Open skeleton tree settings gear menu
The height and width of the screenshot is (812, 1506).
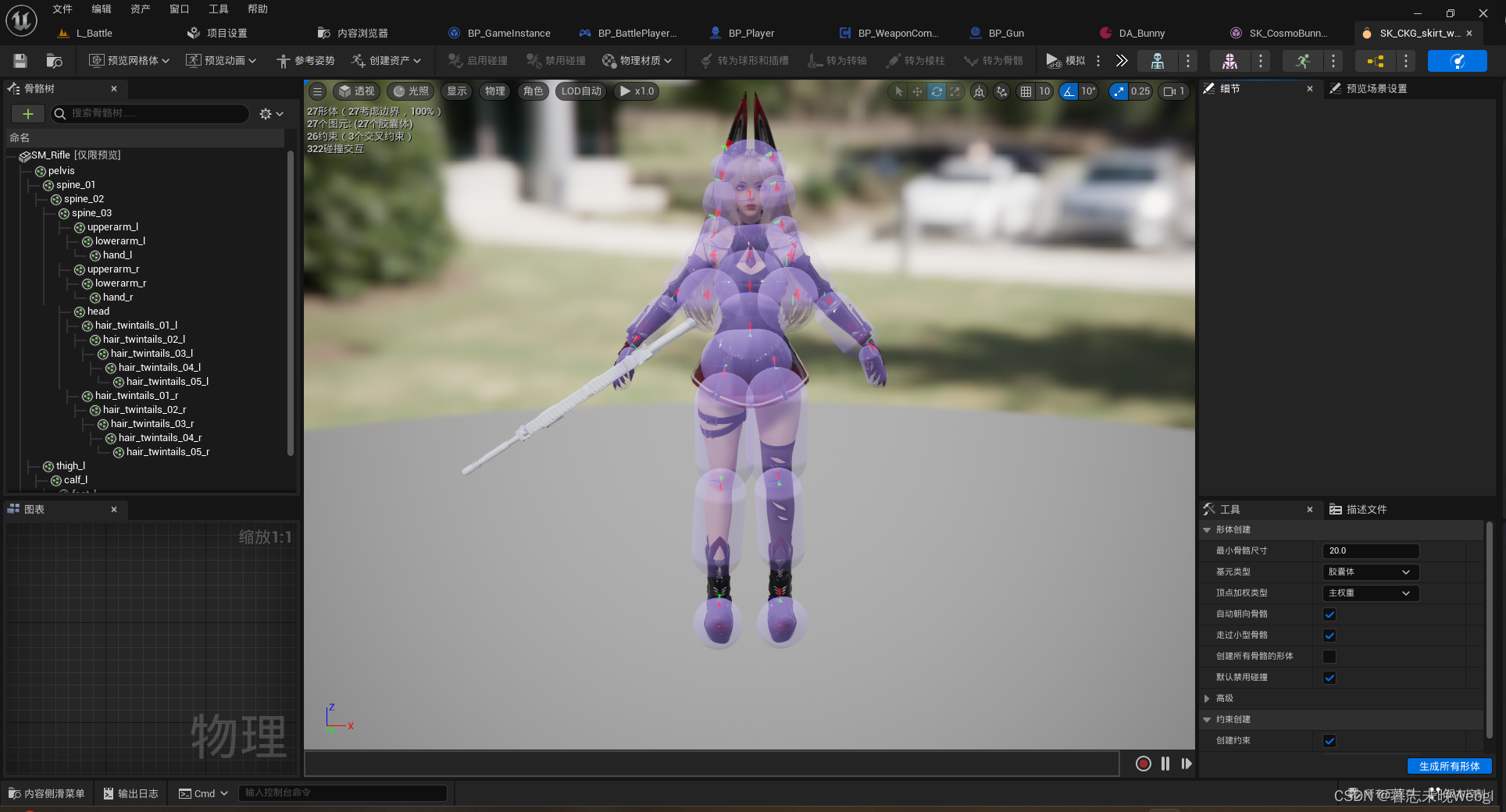pos(271,114)
